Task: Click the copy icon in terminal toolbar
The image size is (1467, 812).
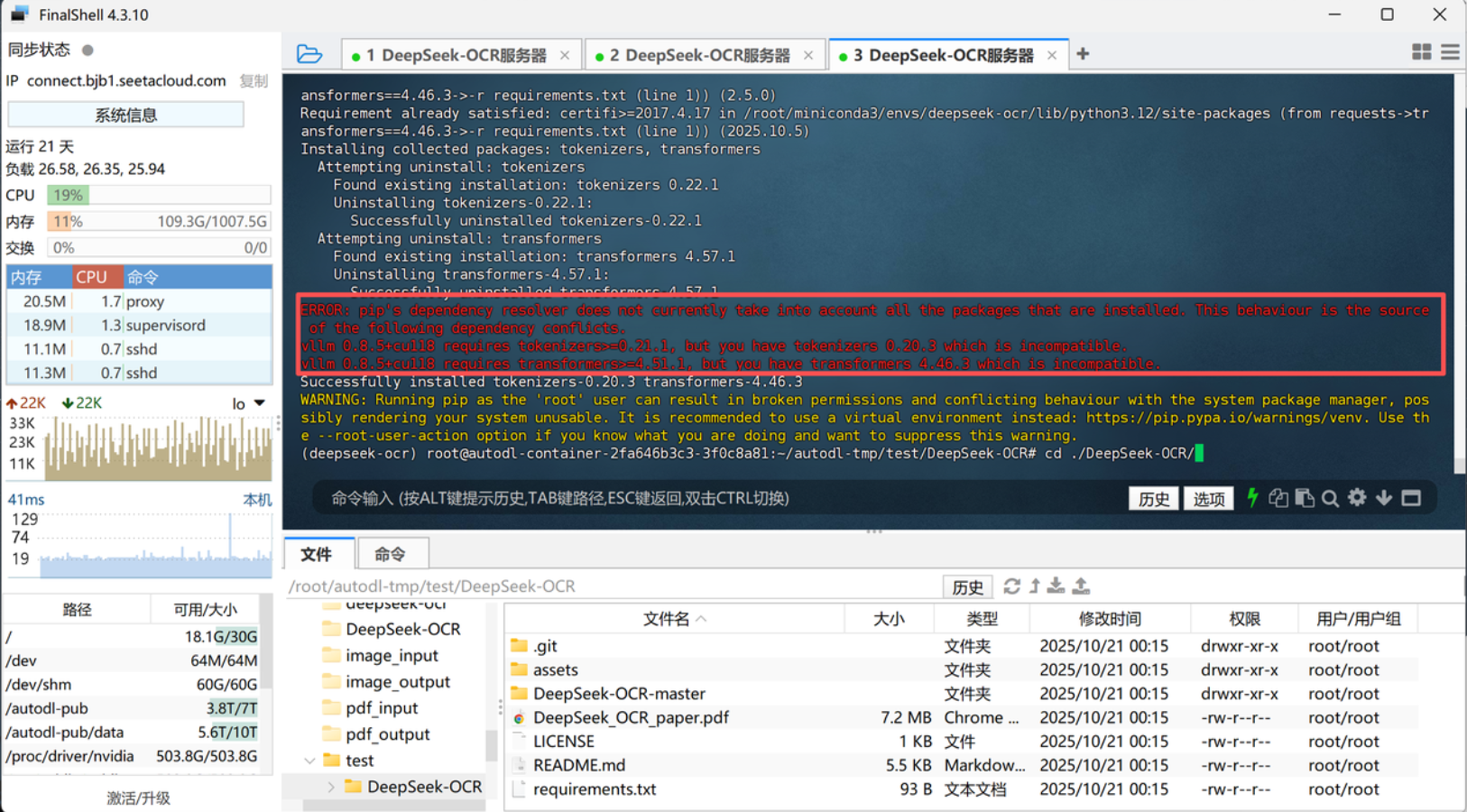Action: coord(1278,498)
